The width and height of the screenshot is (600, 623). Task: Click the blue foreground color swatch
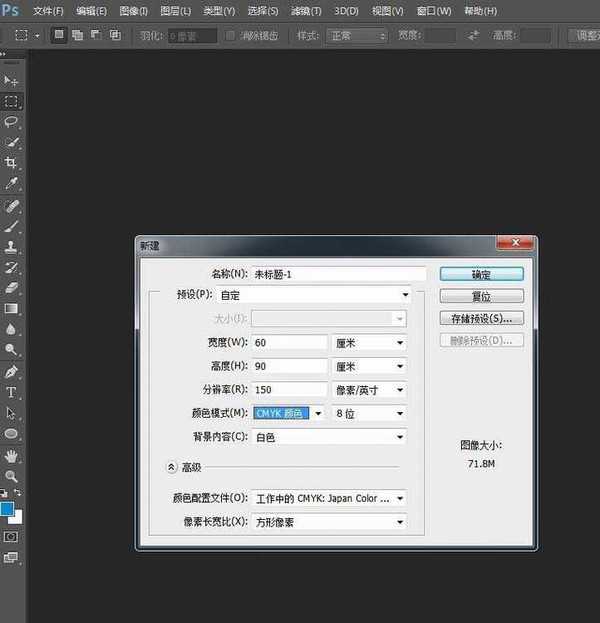[8, 510]
